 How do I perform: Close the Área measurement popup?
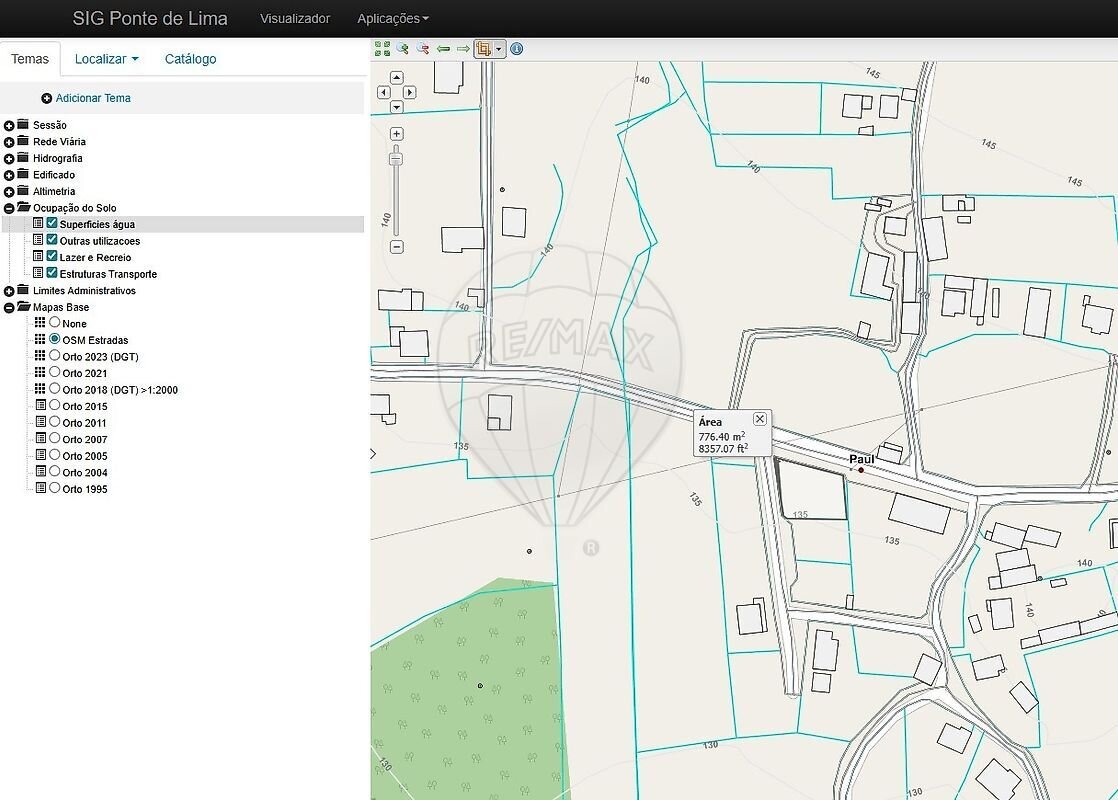point(760,419)
